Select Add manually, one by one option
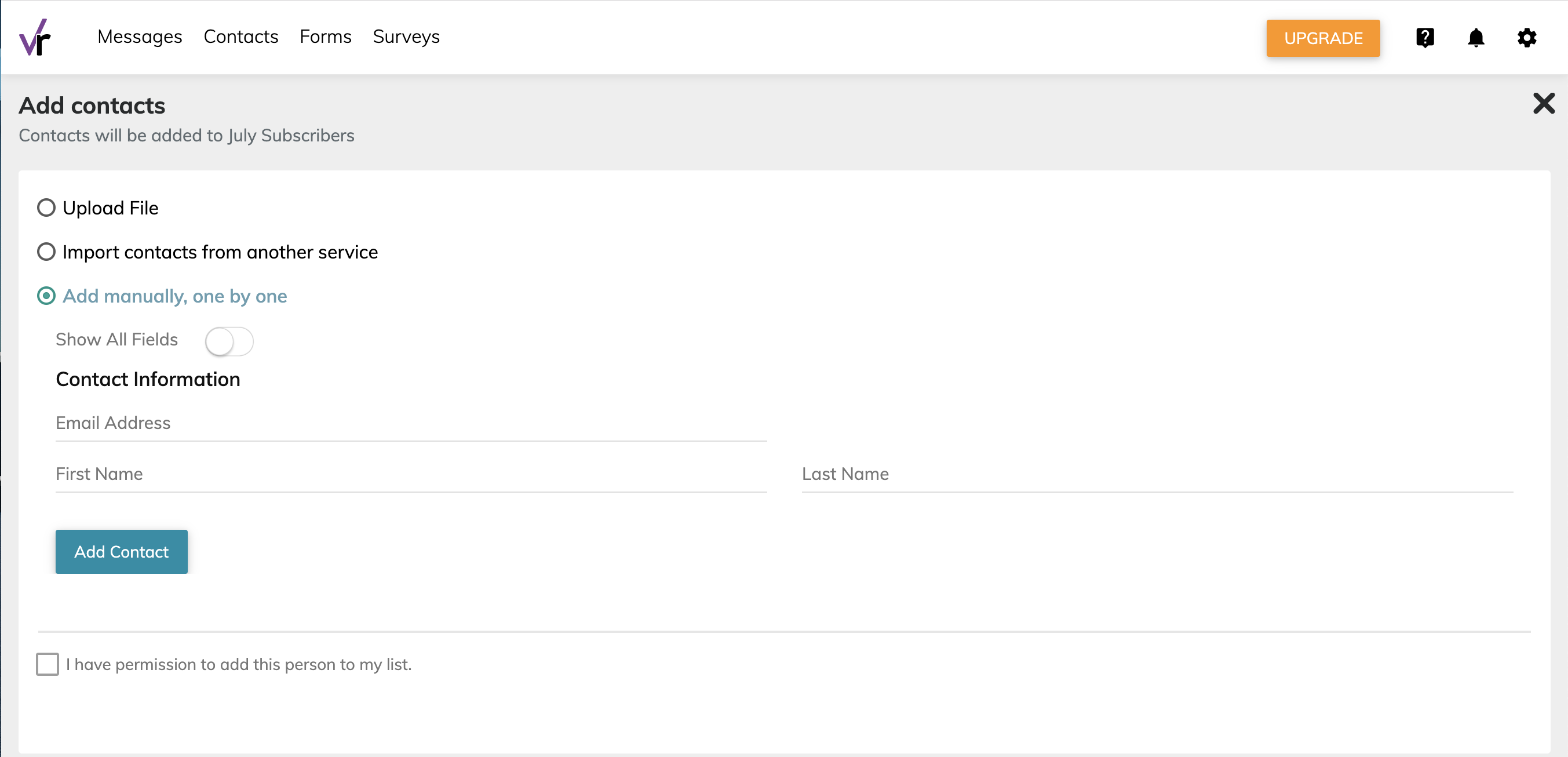1568x757 pixels. 46,296
